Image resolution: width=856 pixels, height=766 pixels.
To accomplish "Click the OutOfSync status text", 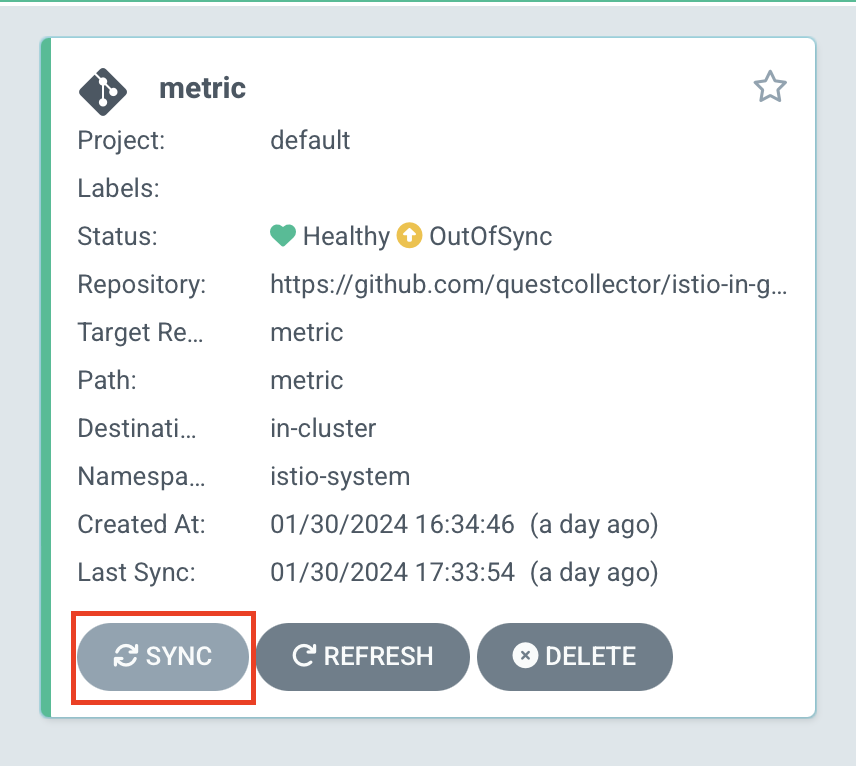I will (x=490, y=236).
